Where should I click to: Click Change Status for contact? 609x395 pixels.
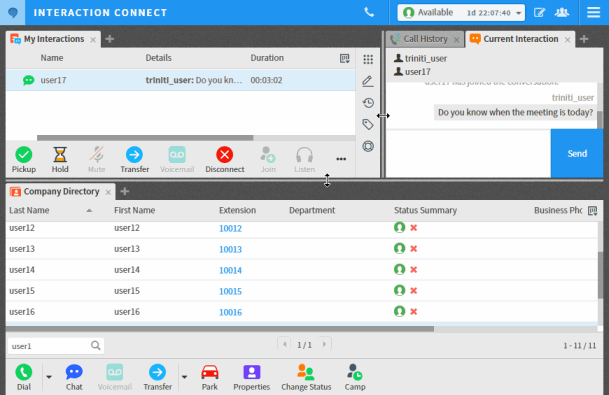306,377
